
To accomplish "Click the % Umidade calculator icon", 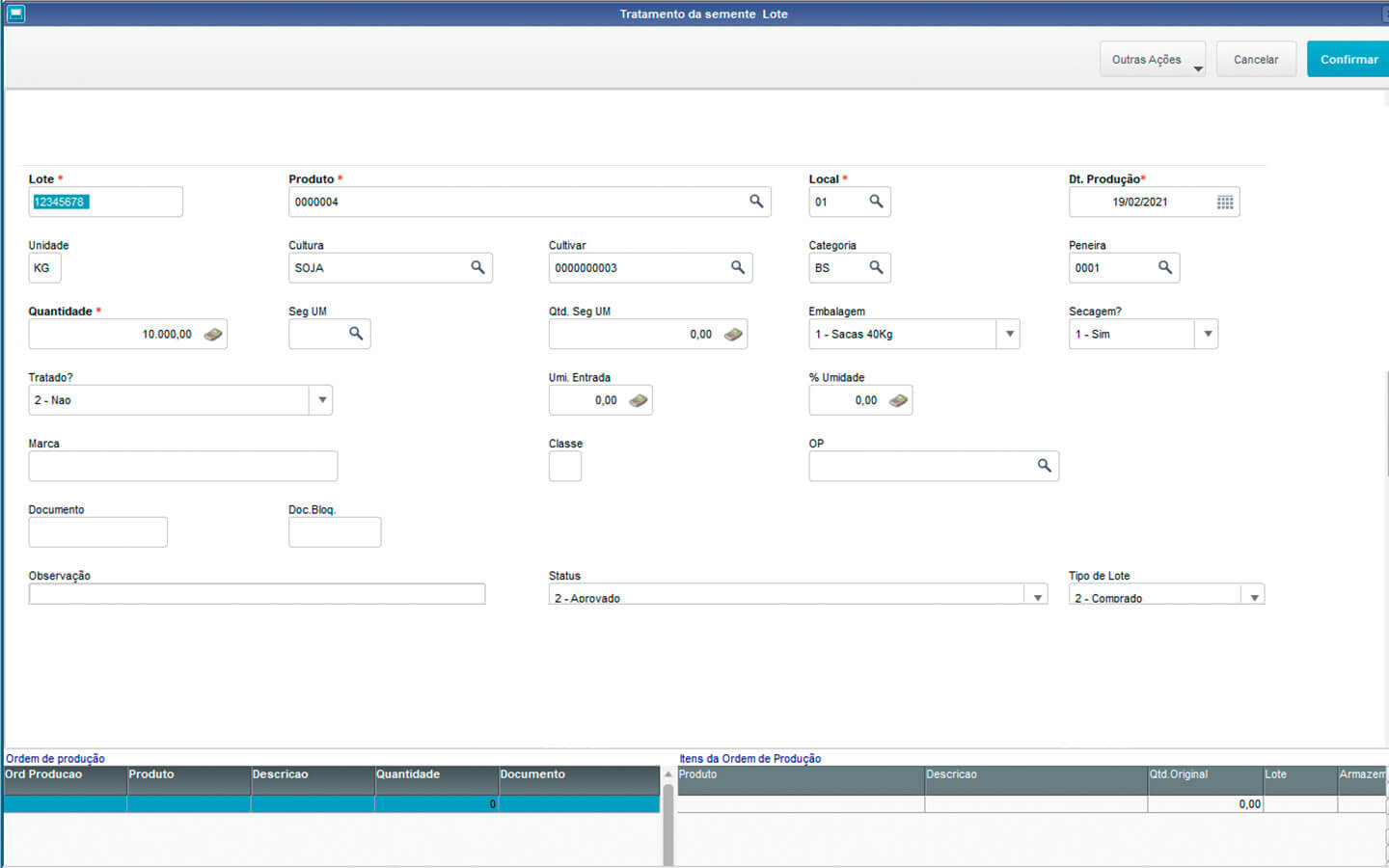I will 898,400.
